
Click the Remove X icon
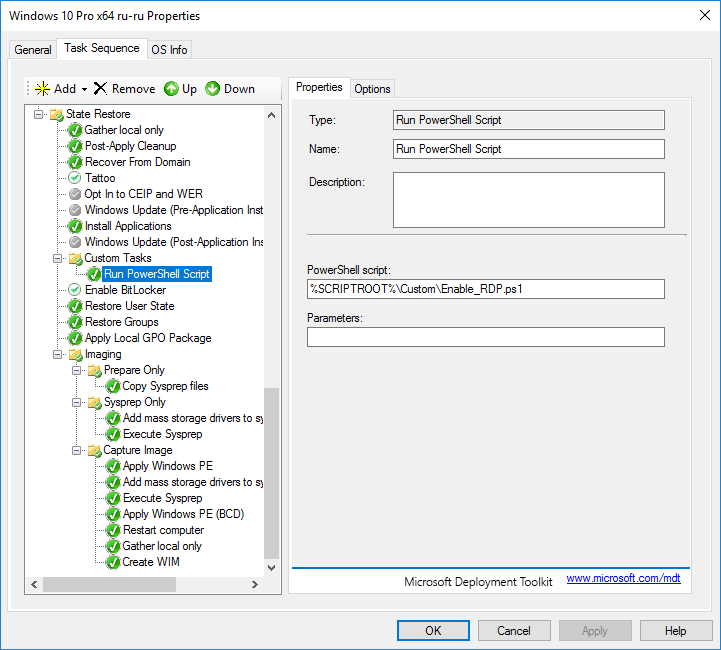(100, 88)
